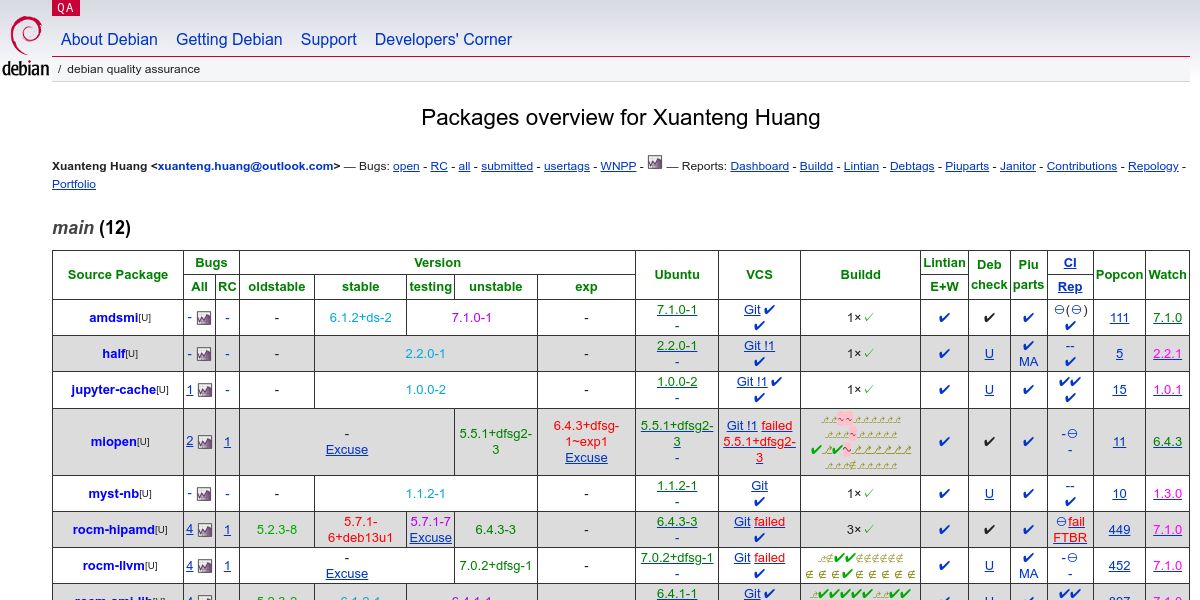Go to the Support page
This screenshot has width=1200, height=600.
328,39
